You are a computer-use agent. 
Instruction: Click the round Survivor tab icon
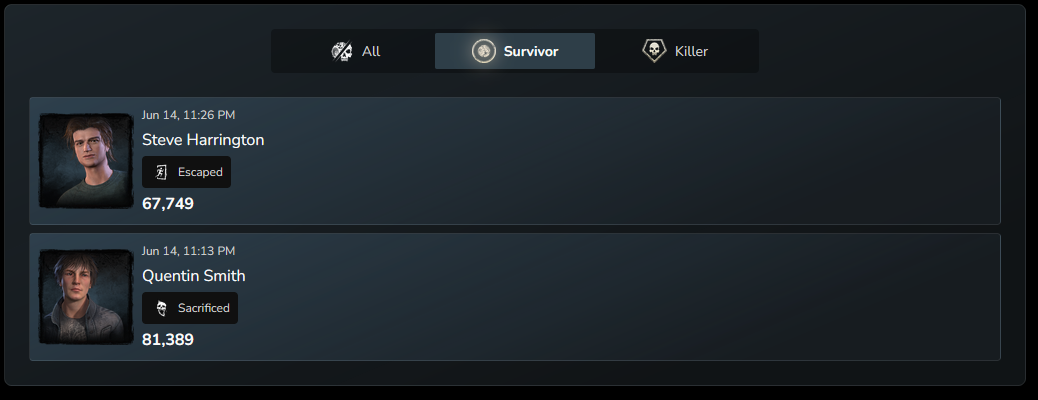pos(484,51)
